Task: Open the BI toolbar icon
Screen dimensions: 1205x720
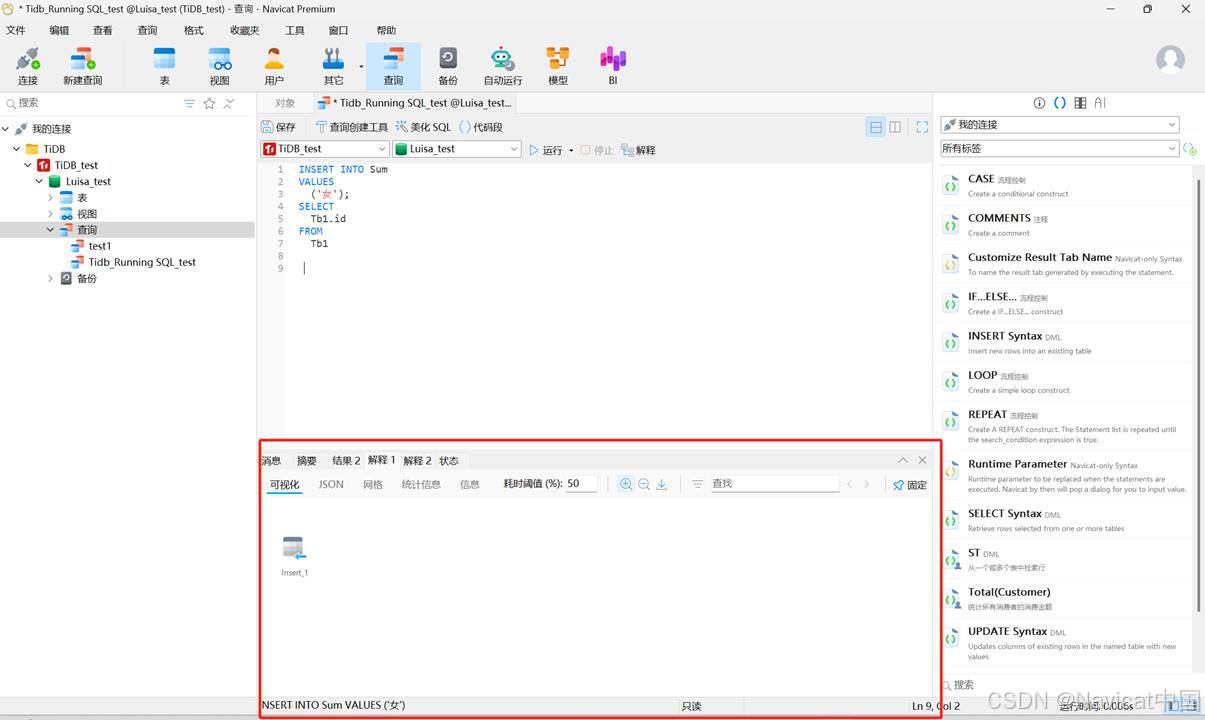Action: coord(613,66)
